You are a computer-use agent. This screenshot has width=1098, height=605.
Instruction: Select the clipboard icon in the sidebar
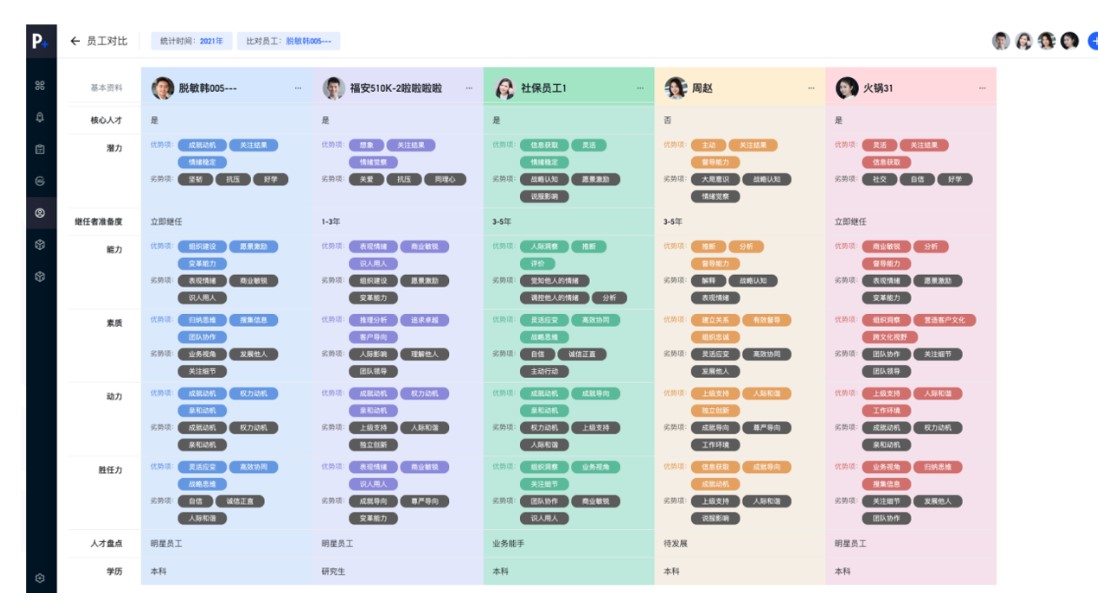click(x=40, y=149)
